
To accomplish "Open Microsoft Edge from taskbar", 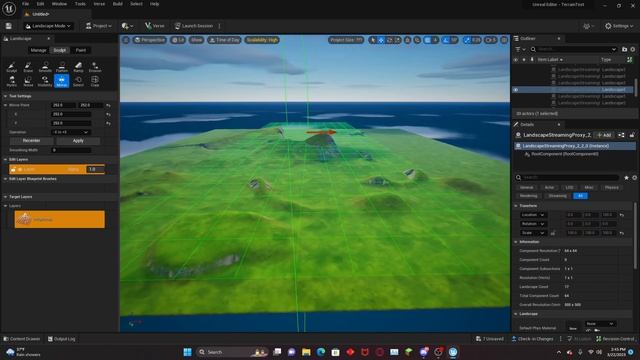I will [x=321, y=352].
